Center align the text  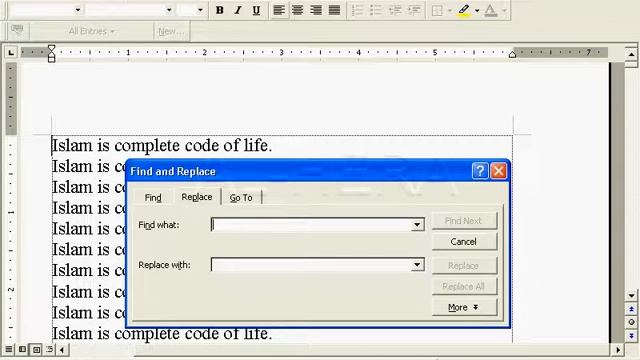298,10
